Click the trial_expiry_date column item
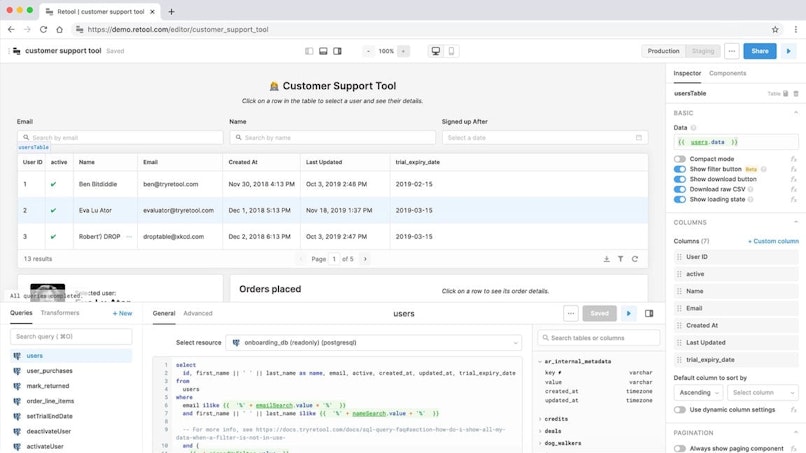 [736, 360]
